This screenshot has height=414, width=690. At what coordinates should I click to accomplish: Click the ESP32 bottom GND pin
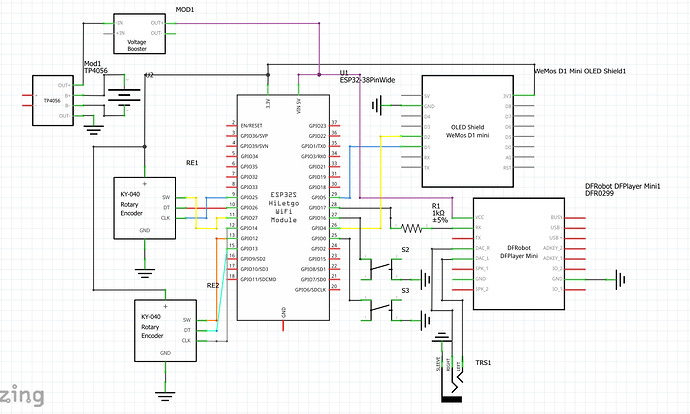pyautogui.click(x=283, y=326)
